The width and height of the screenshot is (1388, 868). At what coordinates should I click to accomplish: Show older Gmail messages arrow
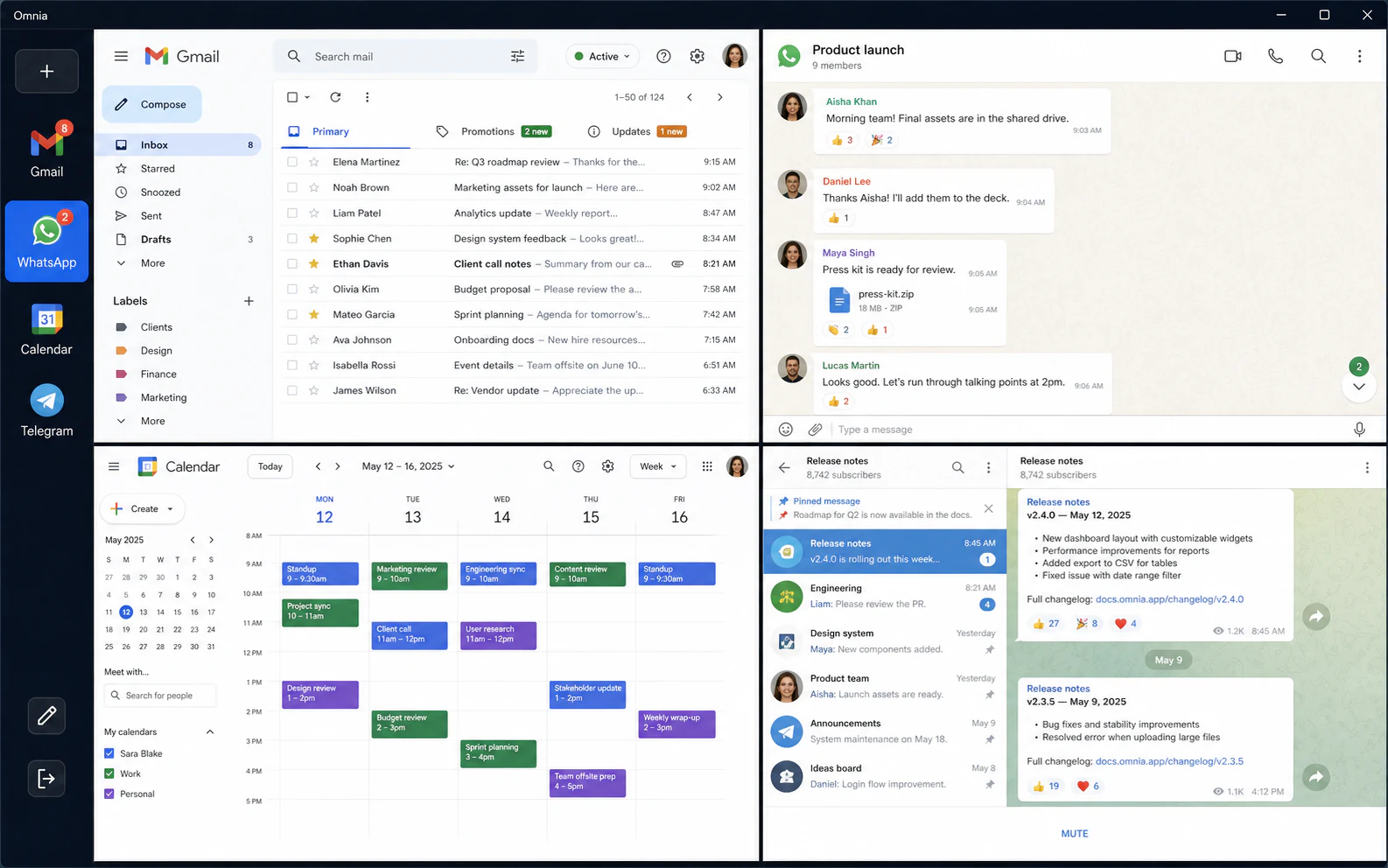pyautogui.click(x=720, y=97)
